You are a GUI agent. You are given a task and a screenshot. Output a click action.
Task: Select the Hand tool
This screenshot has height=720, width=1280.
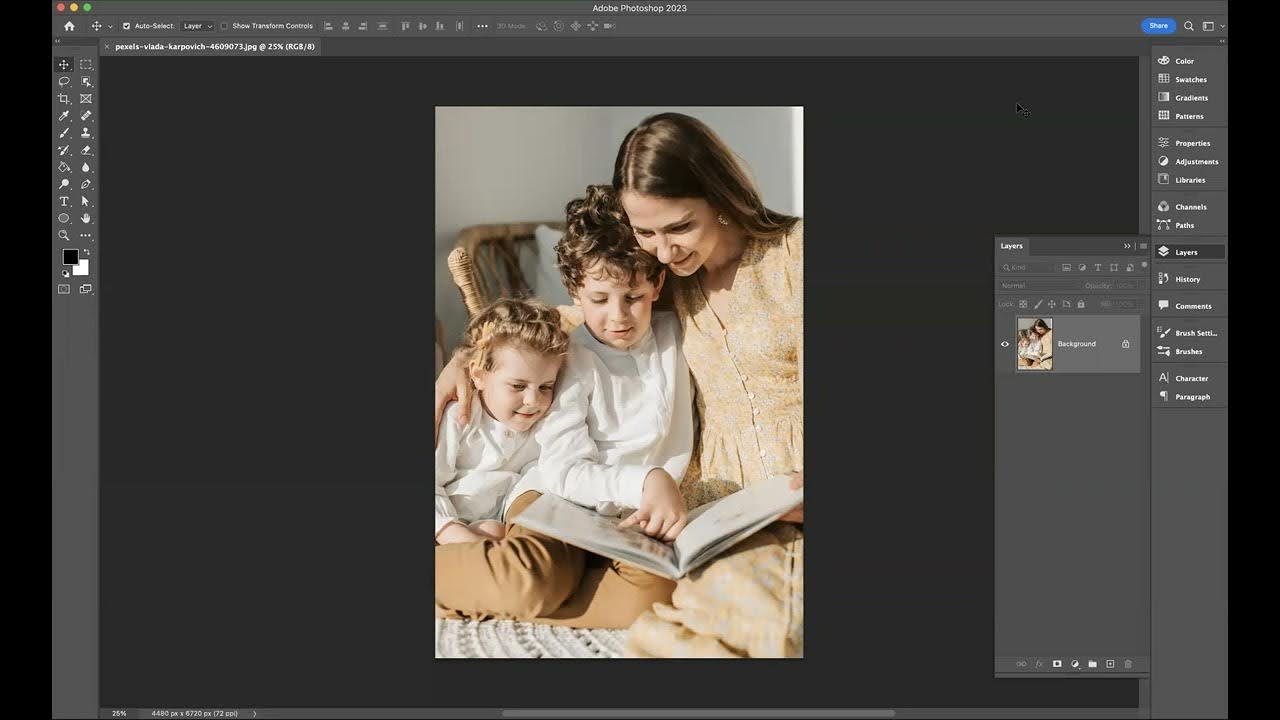(x=86, y=218)
